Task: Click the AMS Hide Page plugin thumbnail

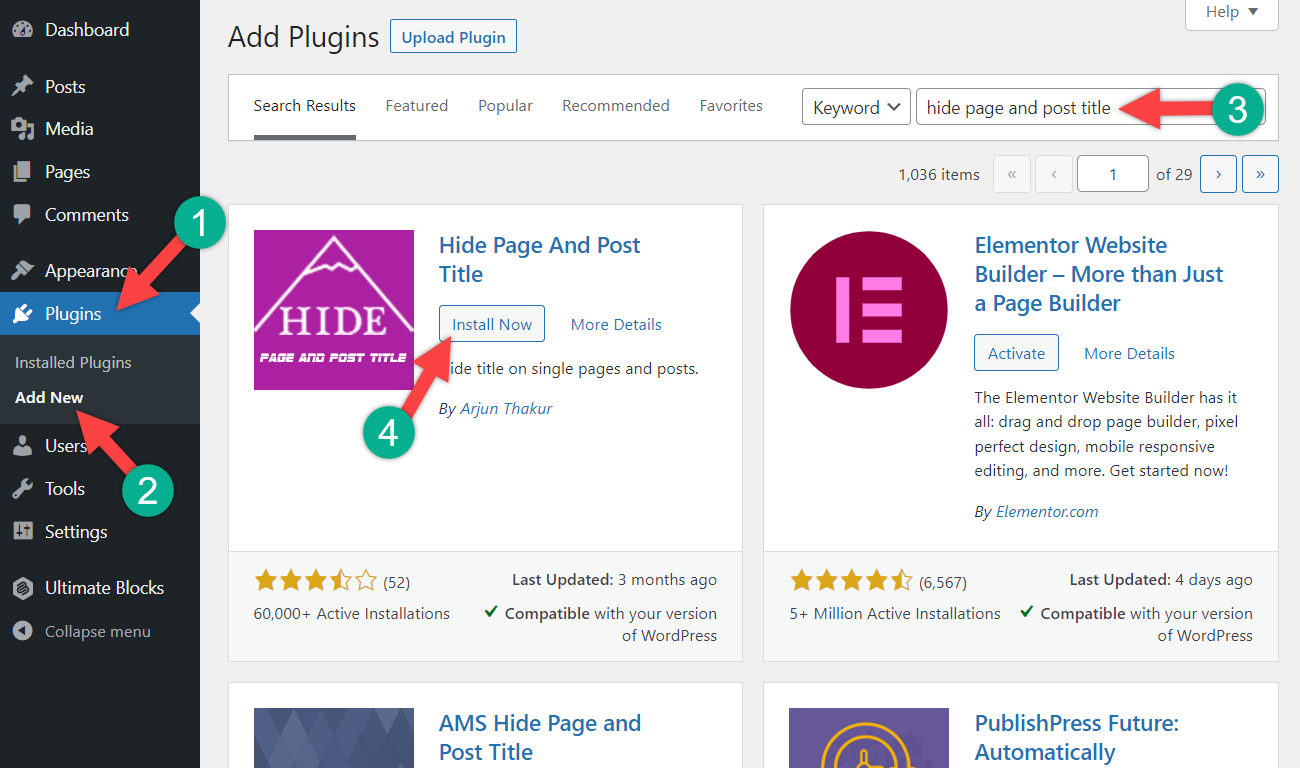Action: coord(334,738)
